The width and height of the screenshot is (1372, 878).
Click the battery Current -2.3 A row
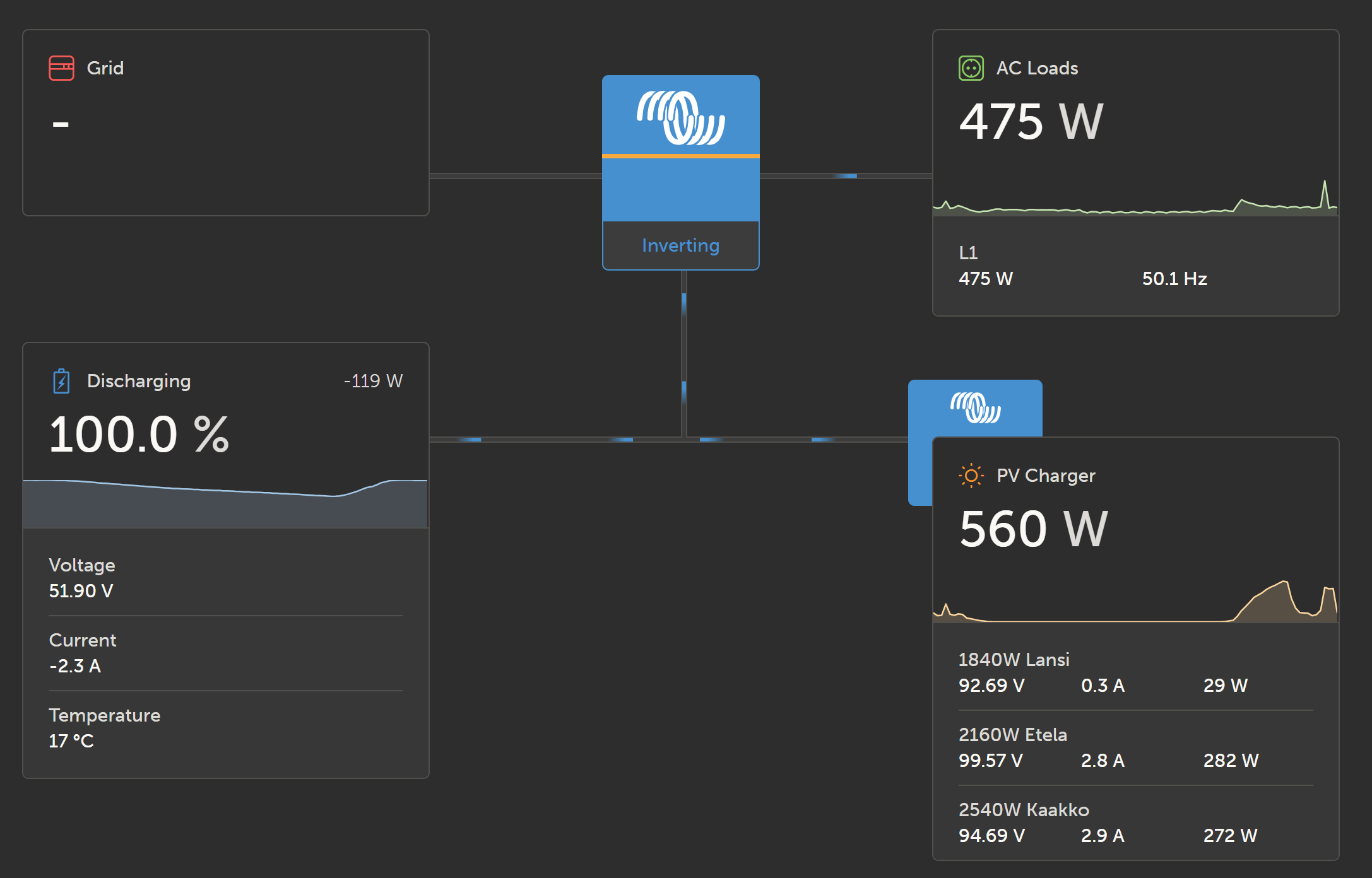pos(225,653)
